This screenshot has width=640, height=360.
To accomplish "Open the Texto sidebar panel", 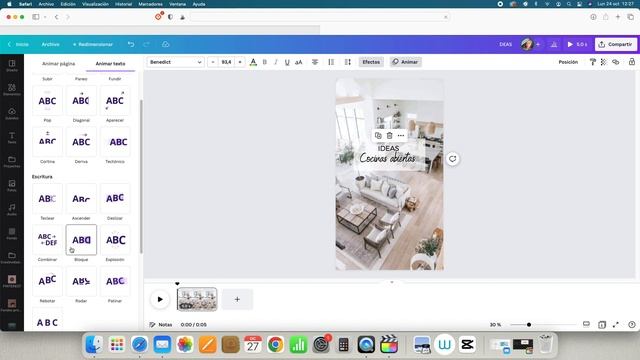I will tap(12, 138).
